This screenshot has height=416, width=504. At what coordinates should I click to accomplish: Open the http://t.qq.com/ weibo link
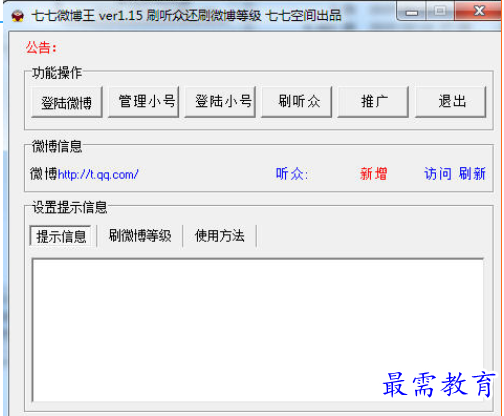(x=98, y=174)
